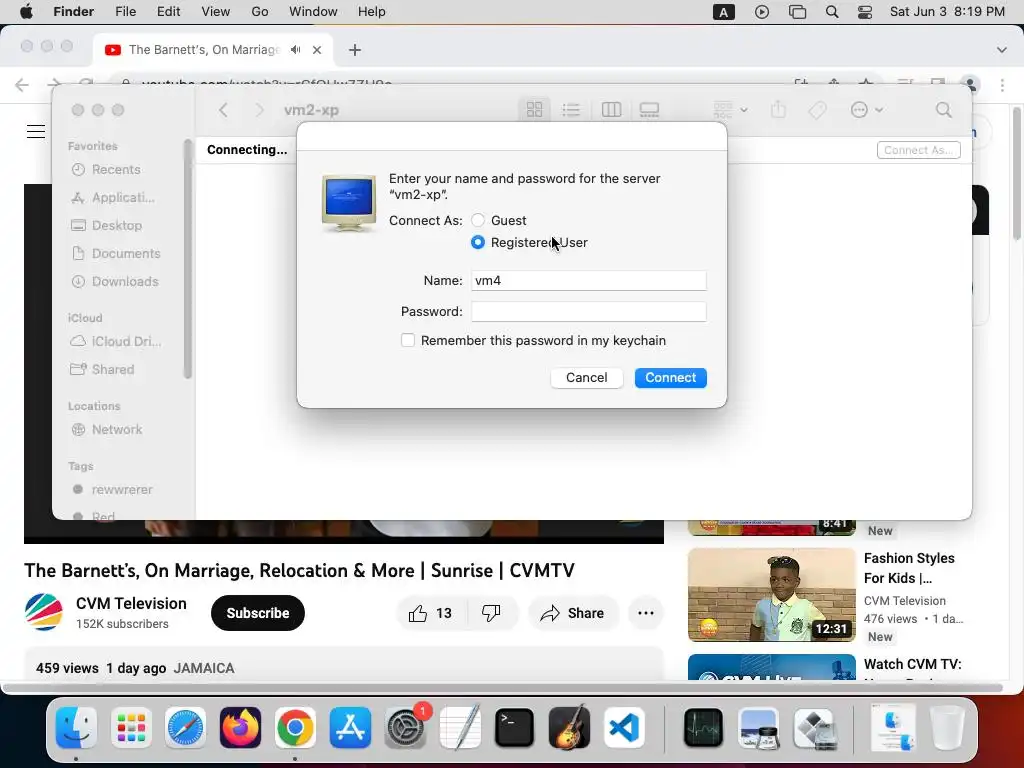Open the YouTube hamburger guide menu
1024x768 pixels.
tap(36, 131)
